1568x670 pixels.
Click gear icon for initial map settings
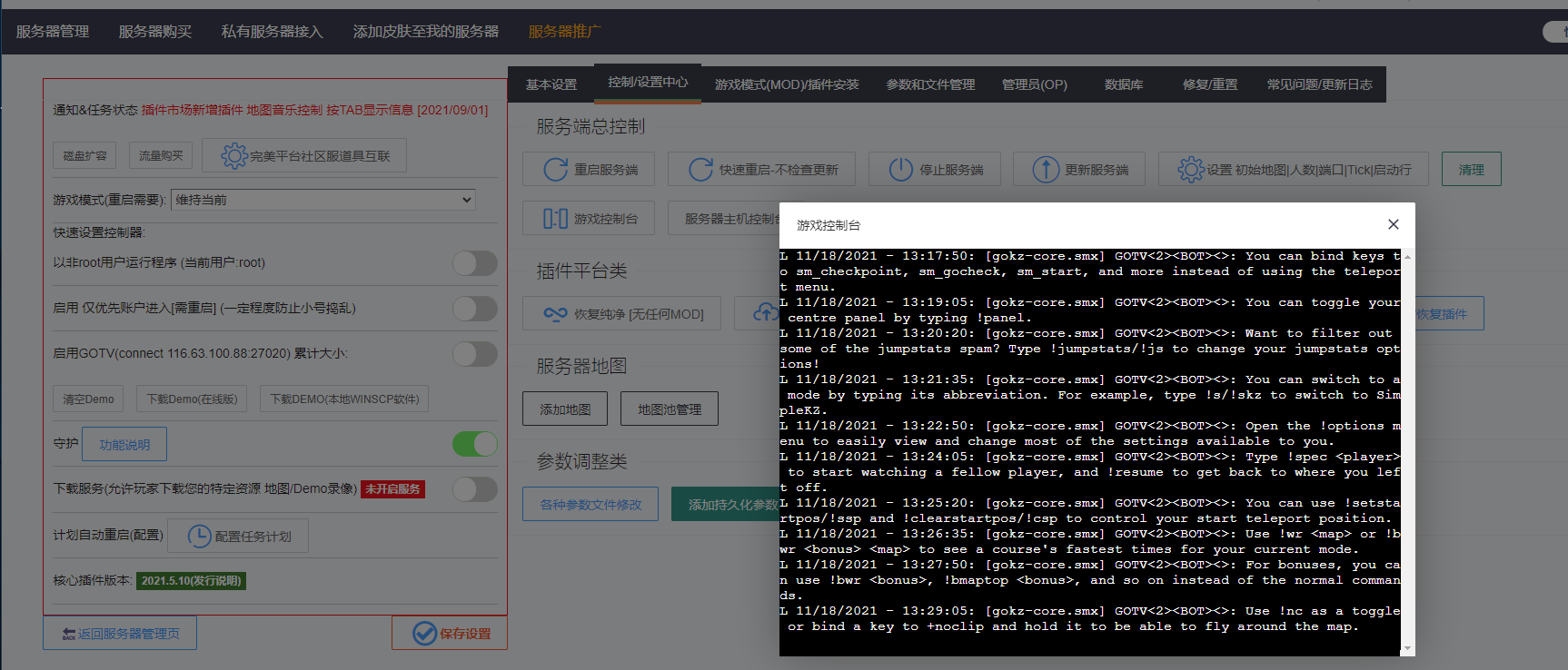(x=1190, y=170)
